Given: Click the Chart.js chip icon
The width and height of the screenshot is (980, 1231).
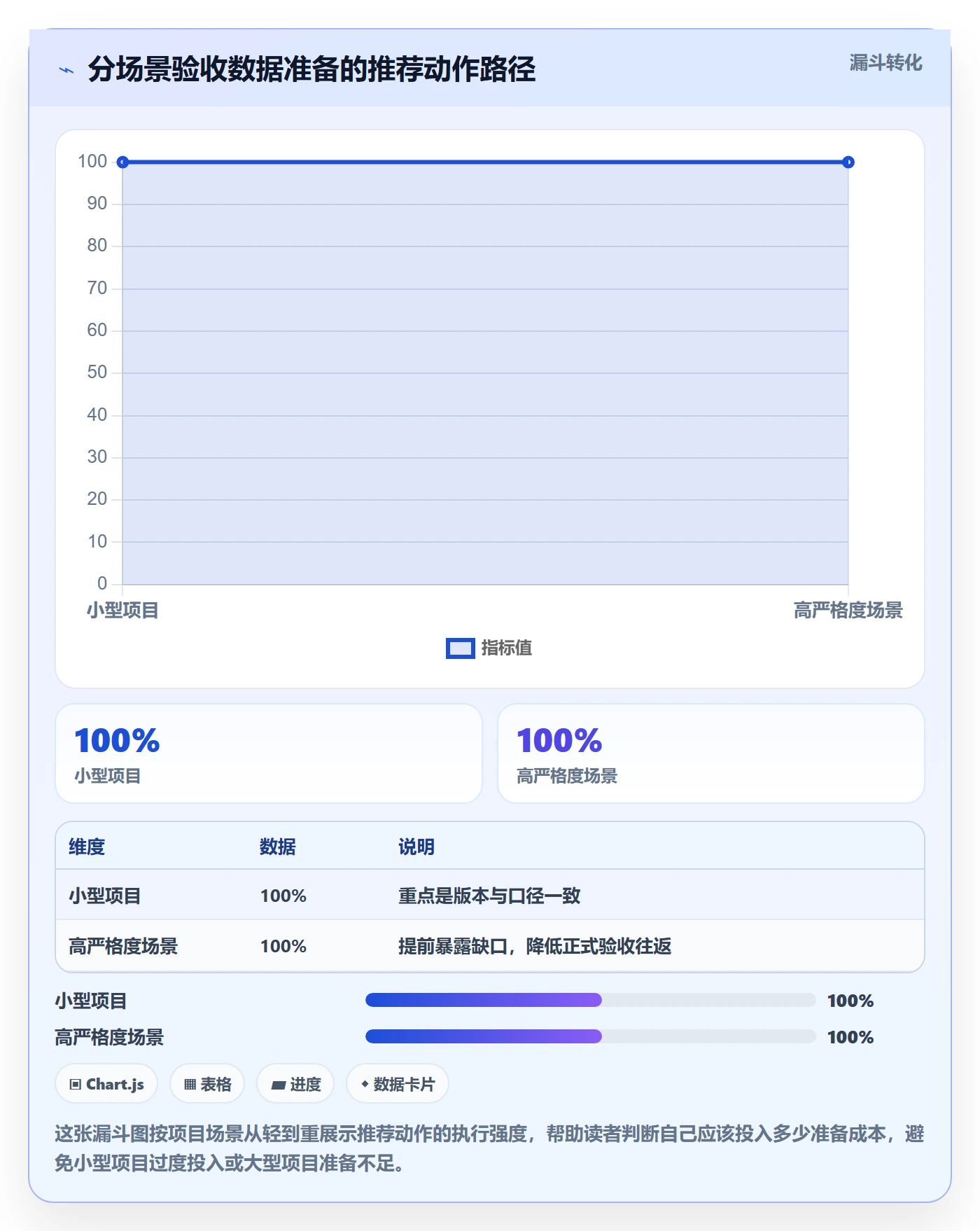Looking at the screenshot, I should click(x=76, y=1085).
